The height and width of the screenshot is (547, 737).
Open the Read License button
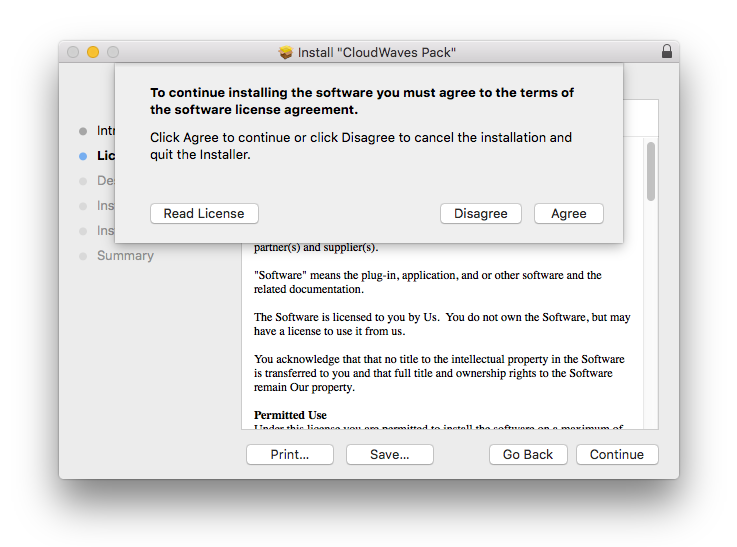[x=204, y=214]
